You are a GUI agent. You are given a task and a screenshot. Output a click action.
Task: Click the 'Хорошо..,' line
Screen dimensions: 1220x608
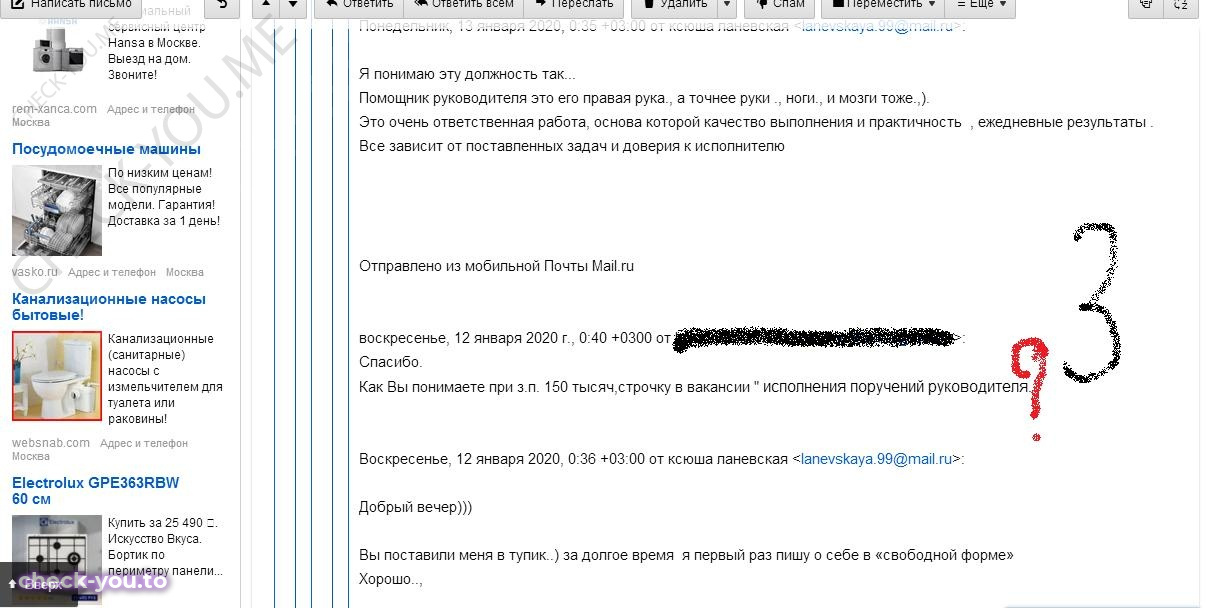(x=391, y=578)
